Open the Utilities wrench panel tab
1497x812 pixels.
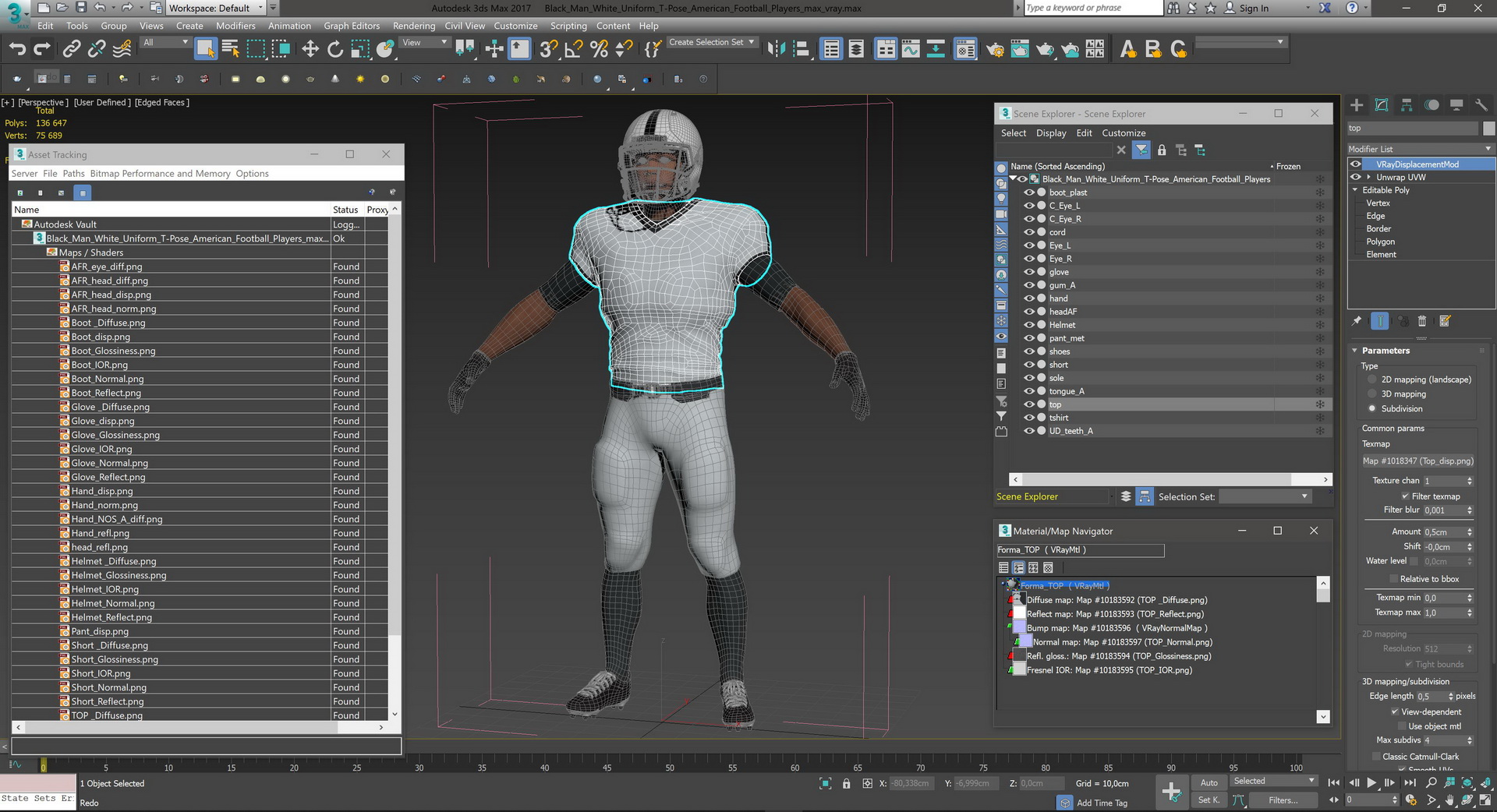[x=1481, y=105]
